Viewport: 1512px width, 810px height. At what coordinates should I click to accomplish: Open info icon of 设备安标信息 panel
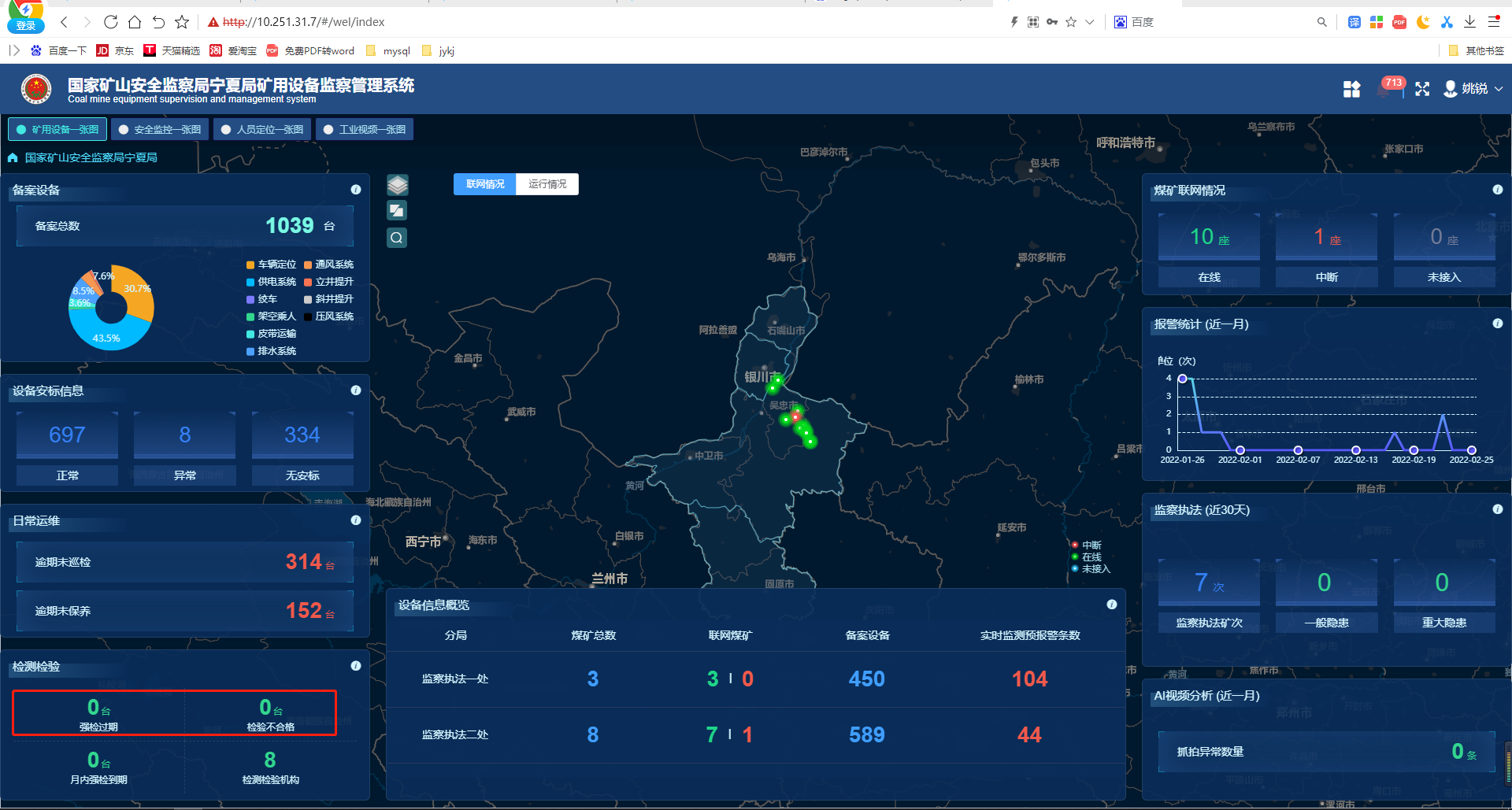(x=356, y=390)
